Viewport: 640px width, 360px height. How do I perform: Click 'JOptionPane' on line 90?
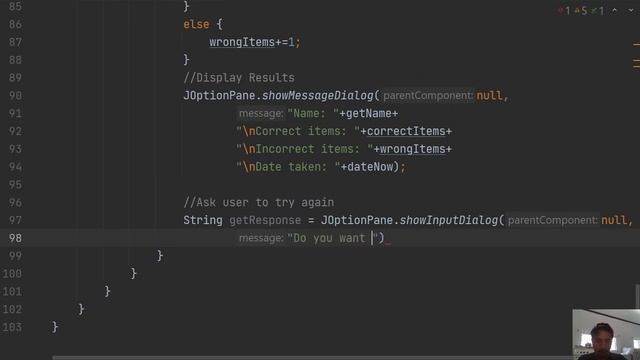coord(219,96)
